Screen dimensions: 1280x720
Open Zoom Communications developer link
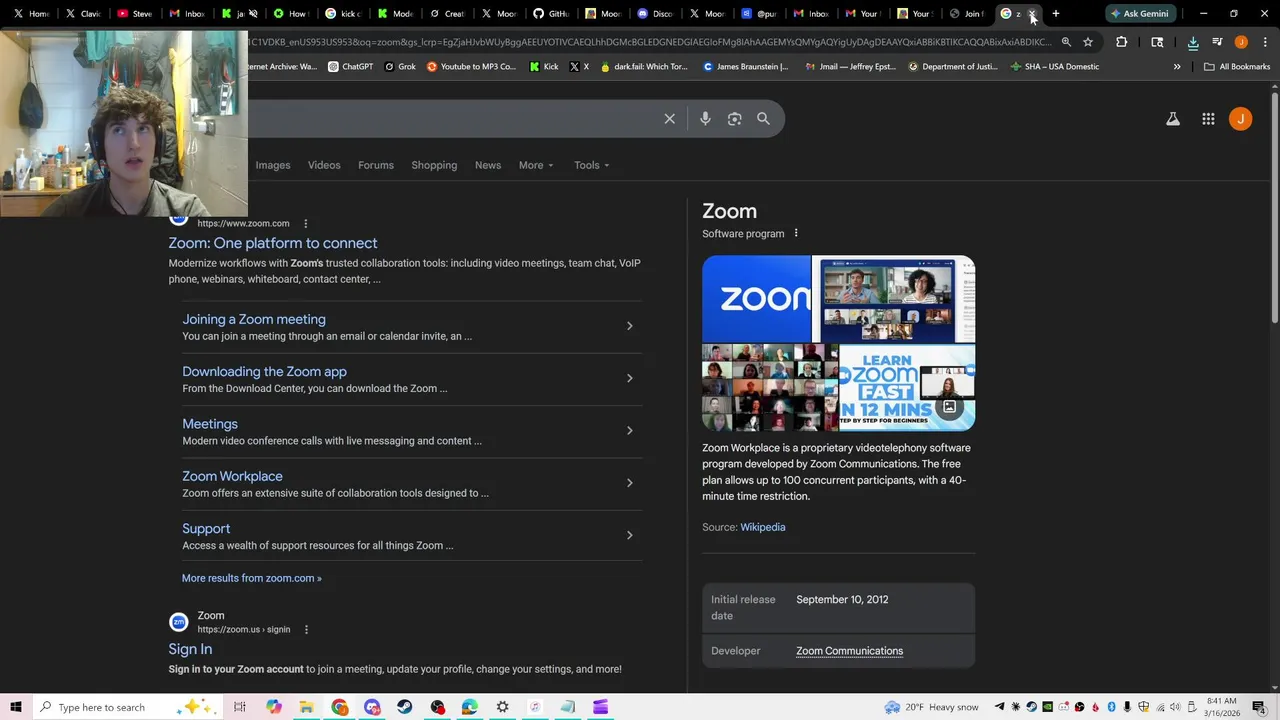[x=849, y=651]
